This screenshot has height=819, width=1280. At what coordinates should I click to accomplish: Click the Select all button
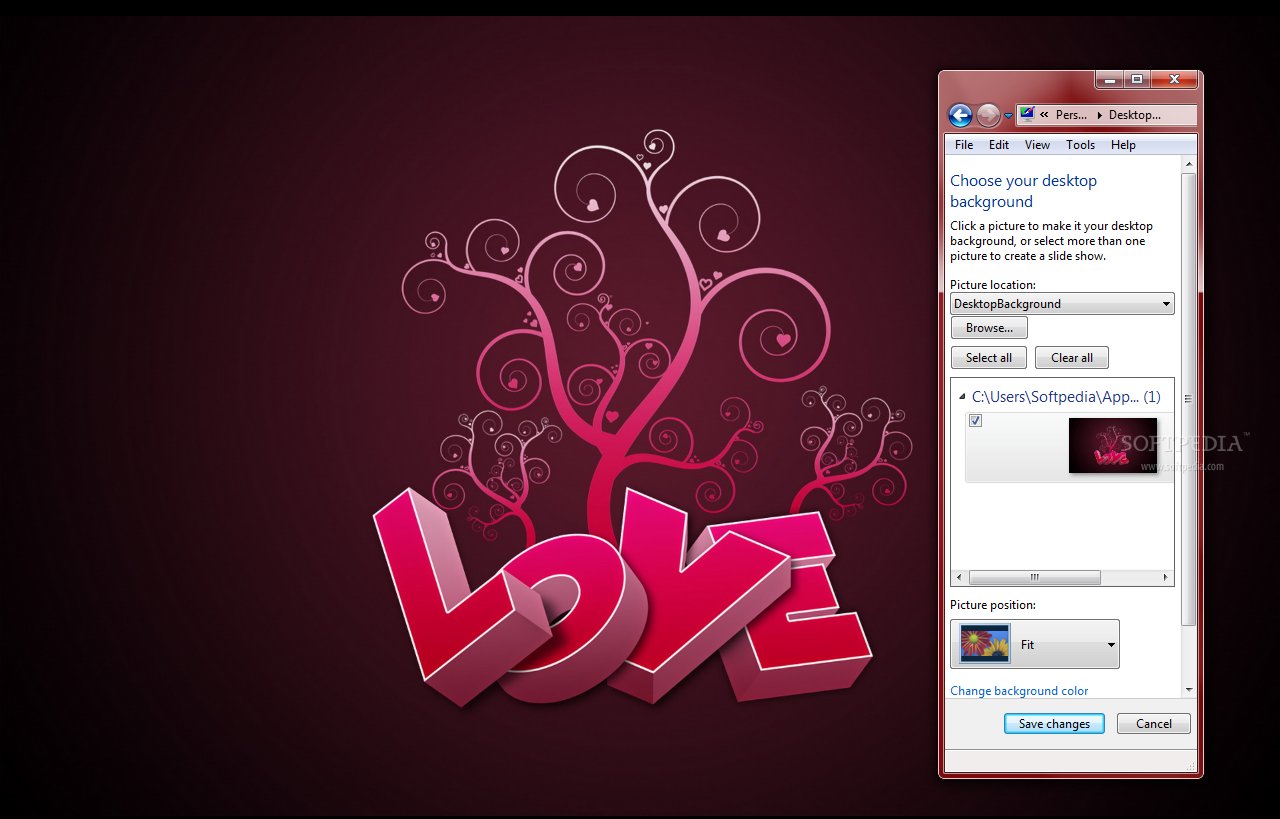pyautogui.click(x=989, y=358)
